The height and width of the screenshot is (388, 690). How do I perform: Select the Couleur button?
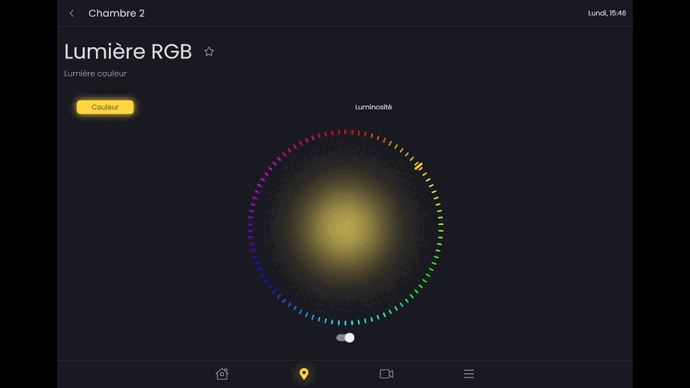[105, 107]
